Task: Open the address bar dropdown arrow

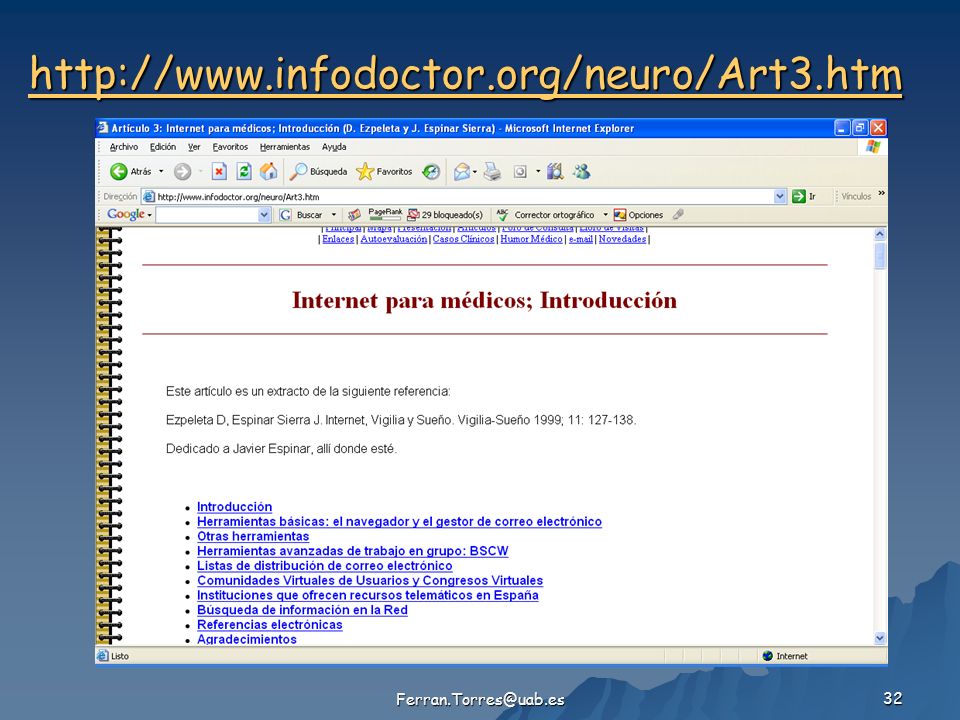Action: [779, 197]
